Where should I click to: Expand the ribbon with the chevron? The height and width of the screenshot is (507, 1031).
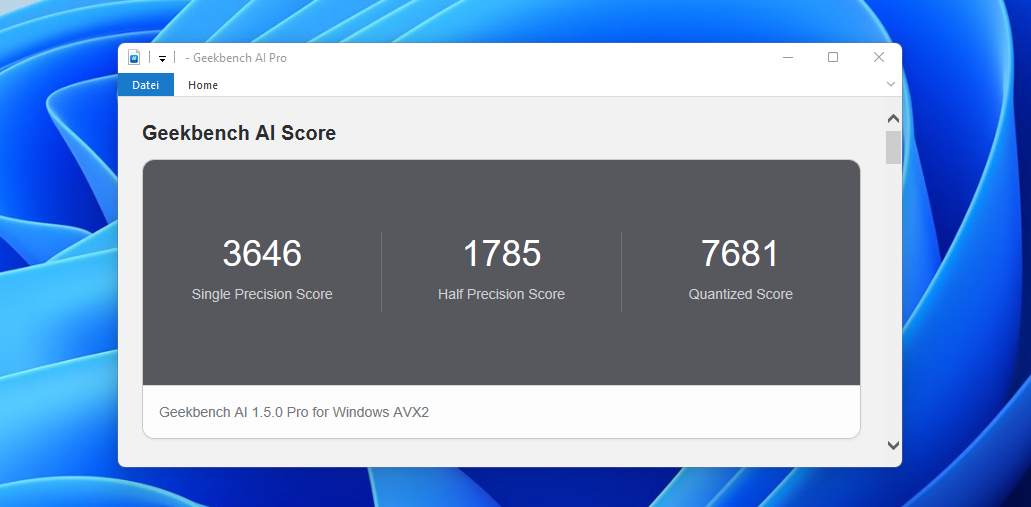tap(891, 84)
